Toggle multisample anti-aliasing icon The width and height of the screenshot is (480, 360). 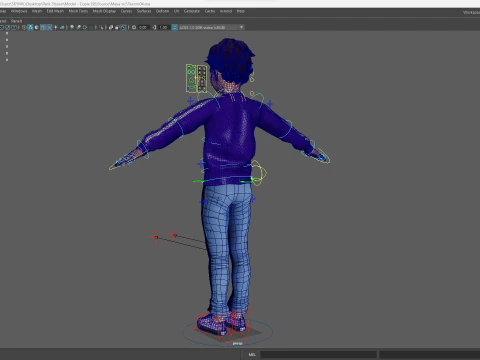click(x=85, y=27)
